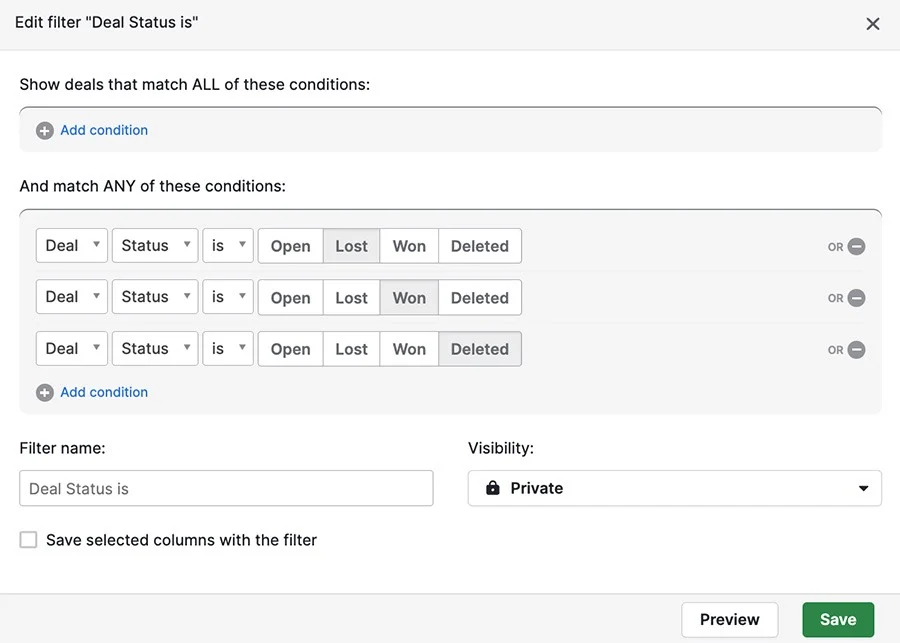Click the plus icon in the ALL conditions section
The width and height of the screenshot is (900, 643).
(x=45, y=130)
